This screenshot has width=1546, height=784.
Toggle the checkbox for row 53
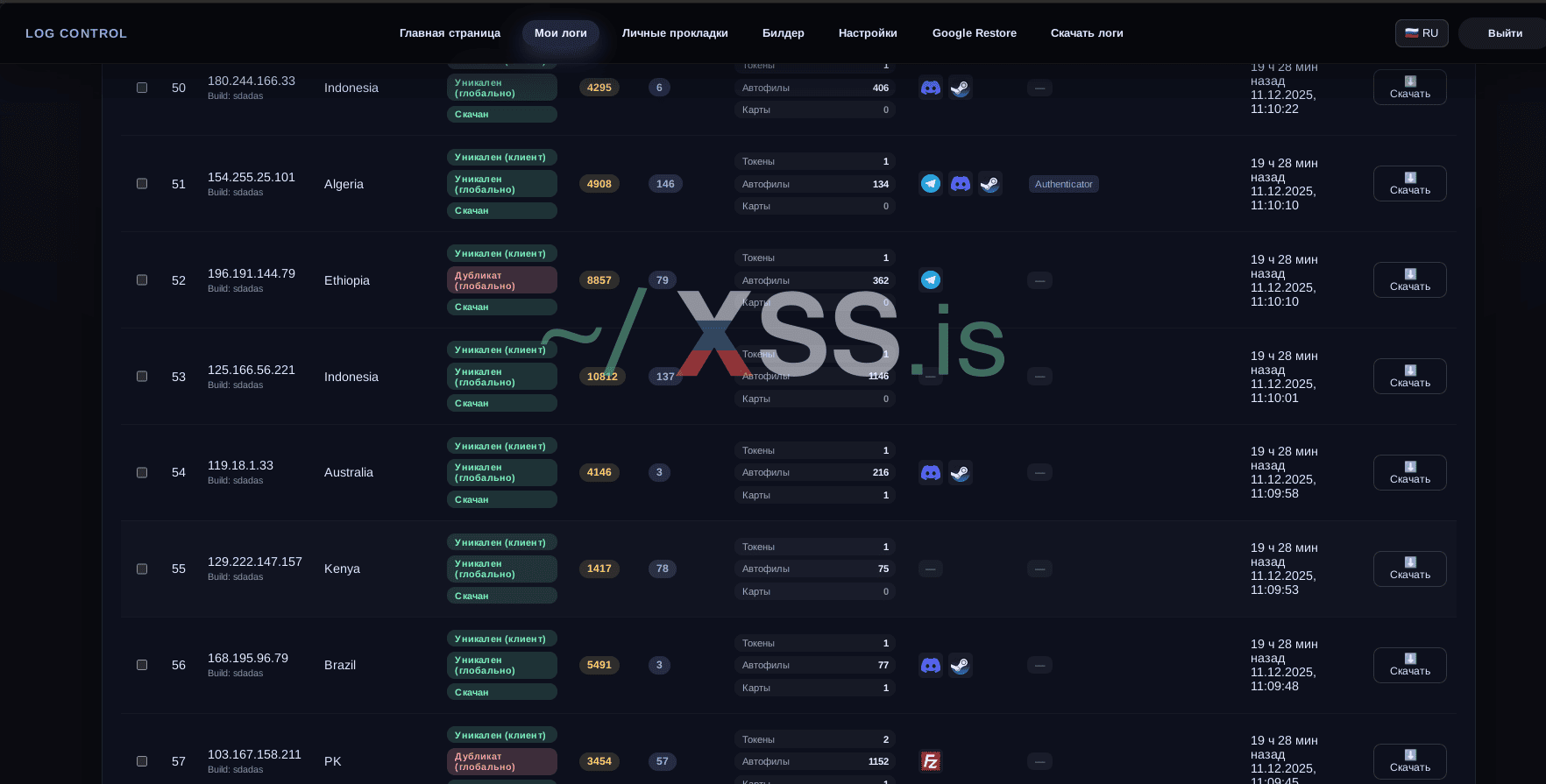142,377
